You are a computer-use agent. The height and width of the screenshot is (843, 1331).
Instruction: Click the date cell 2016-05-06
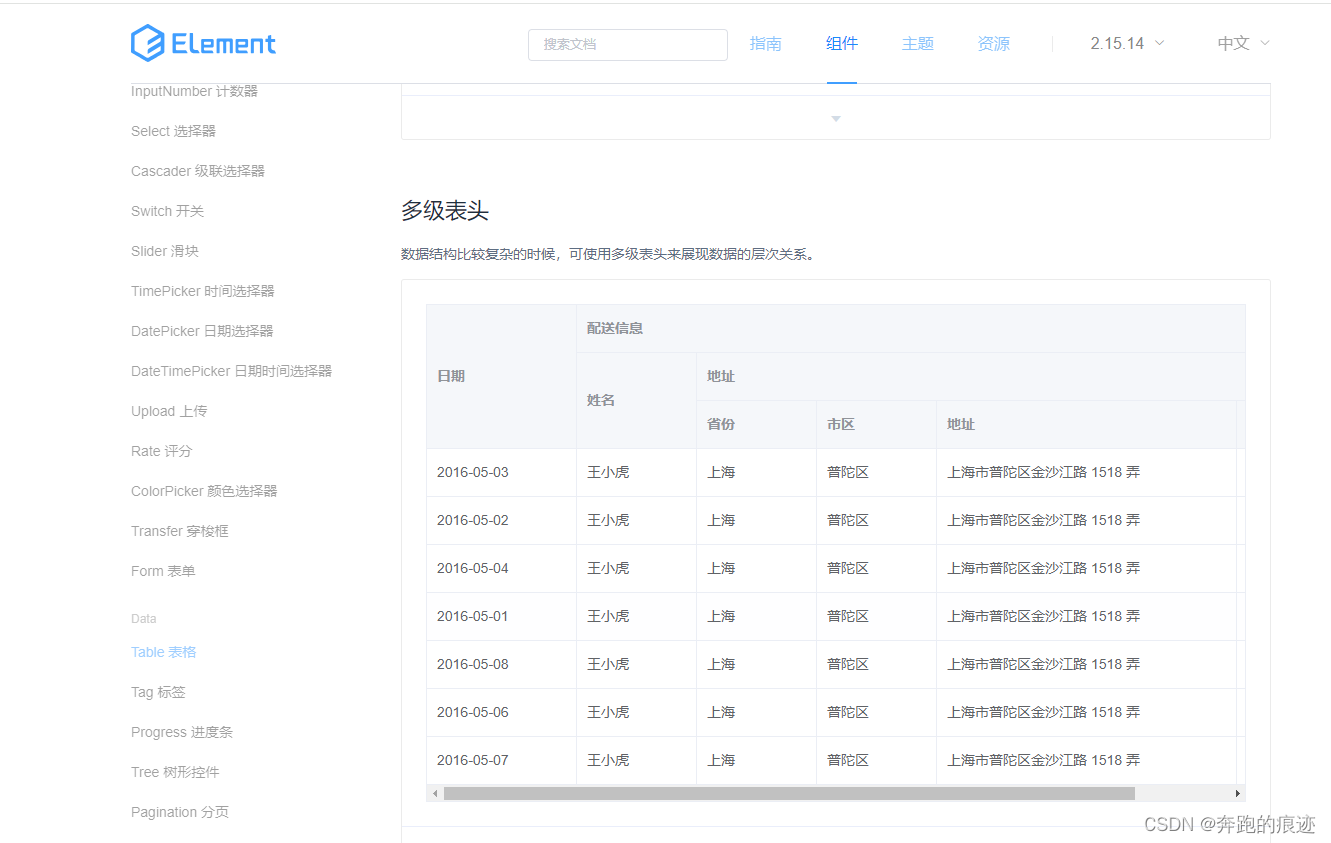501,712
